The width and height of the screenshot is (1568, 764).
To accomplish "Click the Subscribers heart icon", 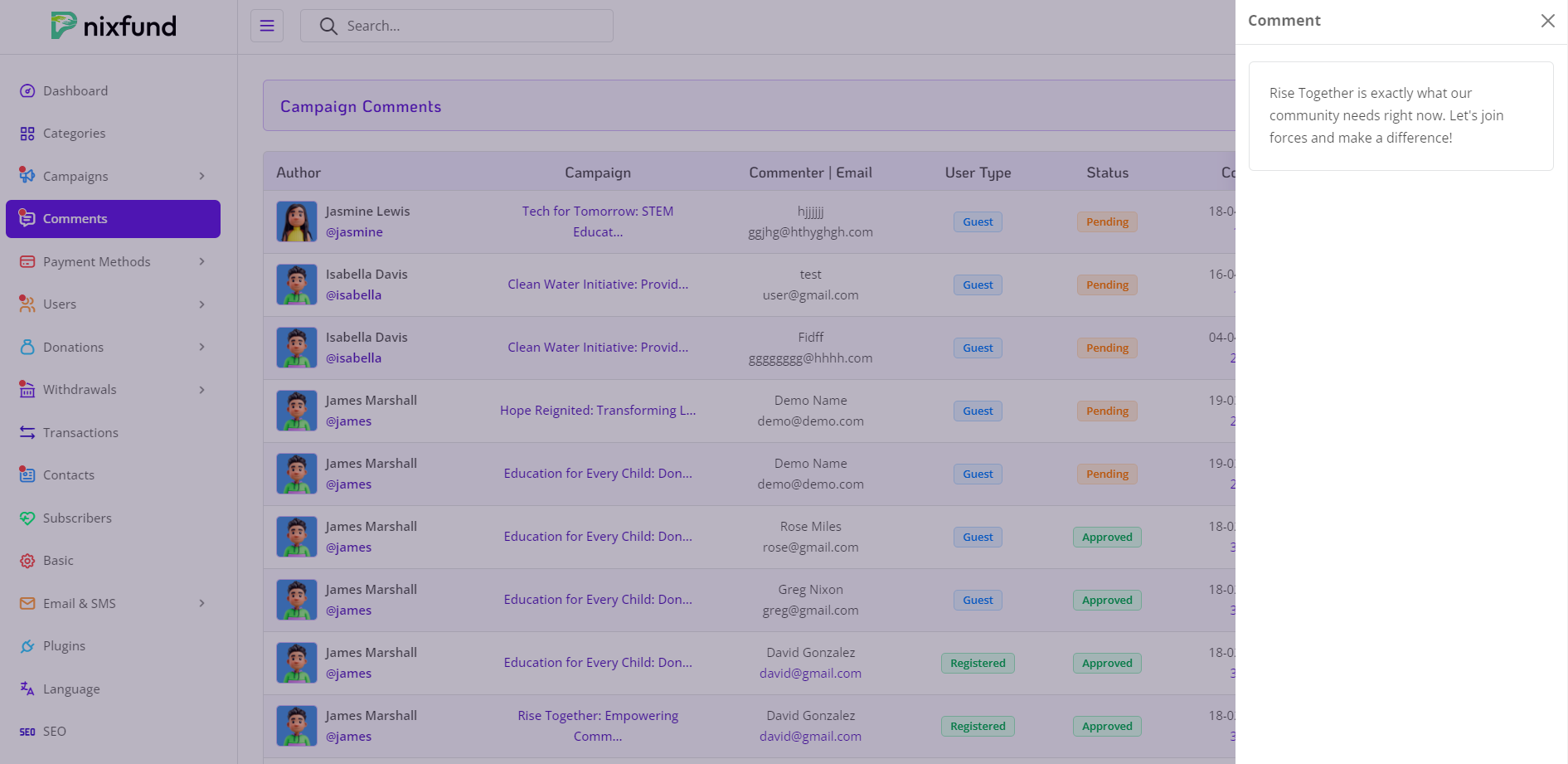I will pyautogui.click(x=27, y=518).
